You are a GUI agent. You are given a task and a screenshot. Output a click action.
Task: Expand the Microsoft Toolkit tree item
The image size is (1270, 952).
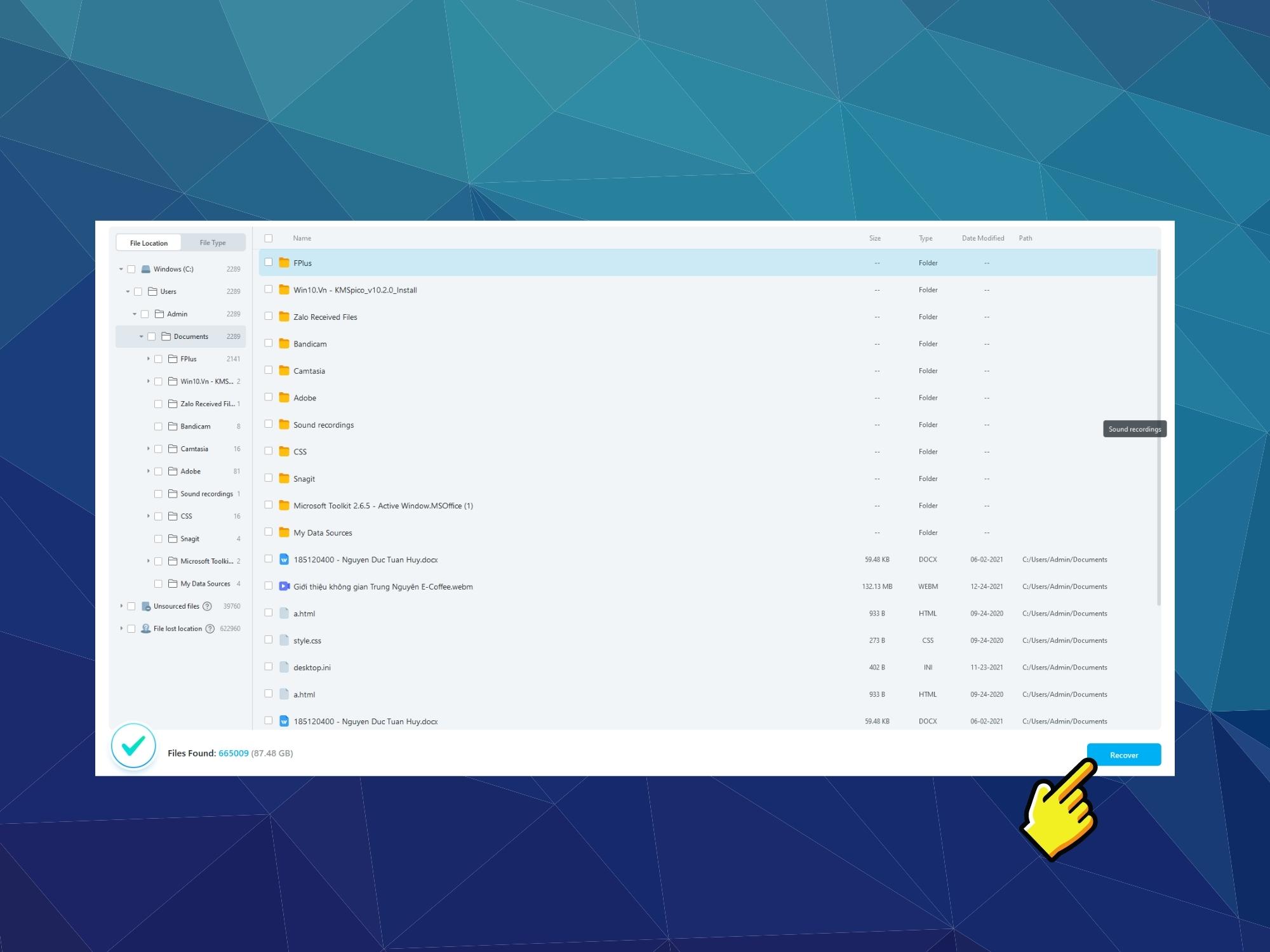tap(147, 561)
